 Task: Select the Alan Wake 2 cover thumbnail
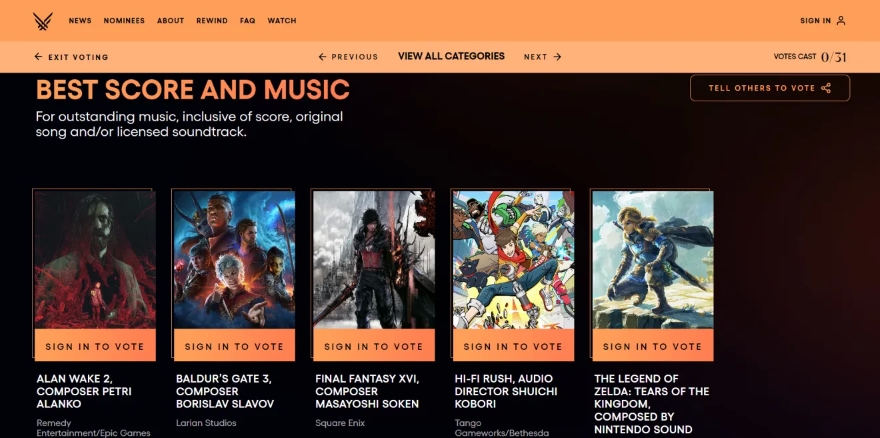pyautogui.click(x=95, y=259)
